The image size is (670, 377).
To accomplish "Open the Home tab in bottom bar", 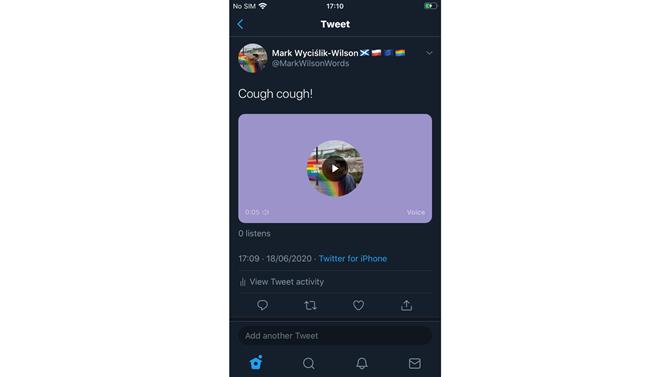I will click(x=256, y=362).
